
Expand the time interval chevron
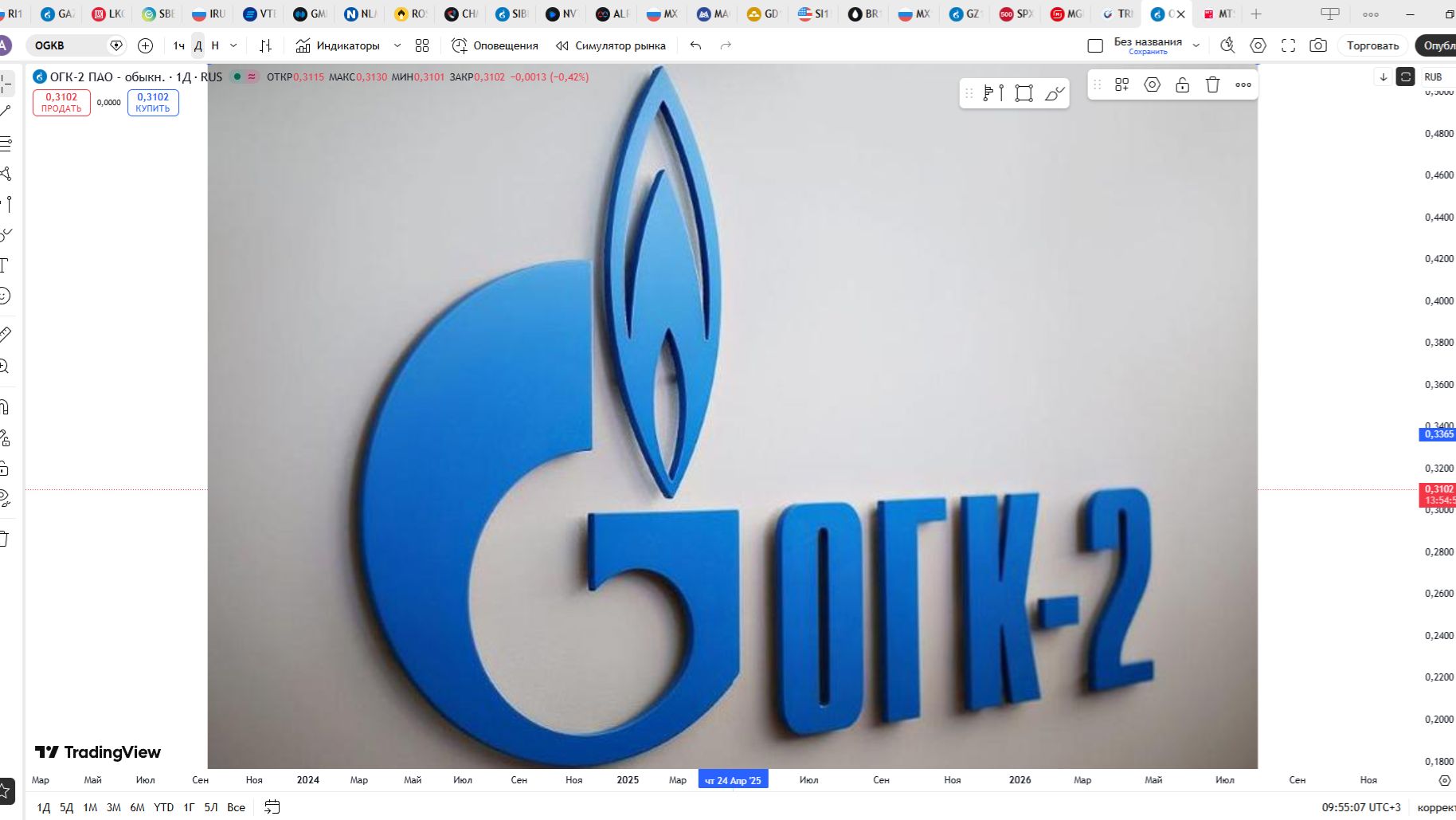[x=233, y=45]
